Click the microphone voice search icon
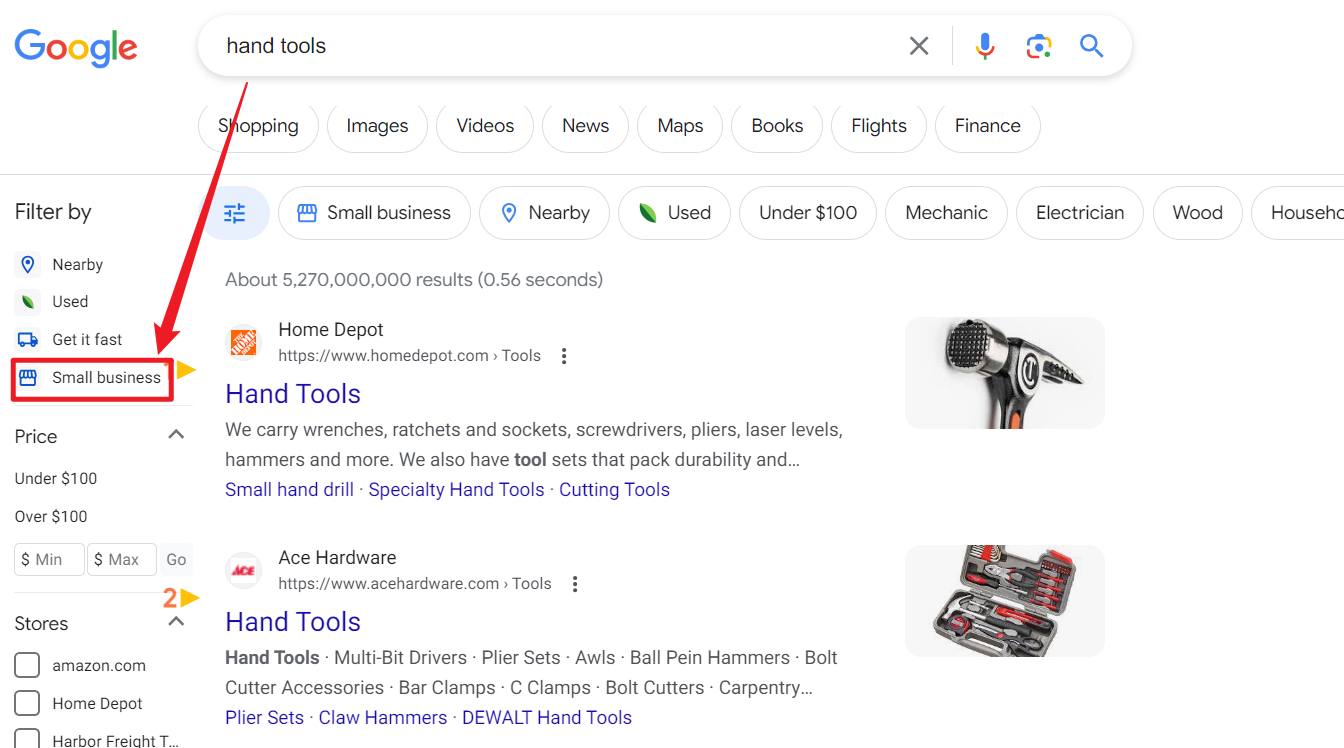1344x748 pixels. tap(985, 46)
